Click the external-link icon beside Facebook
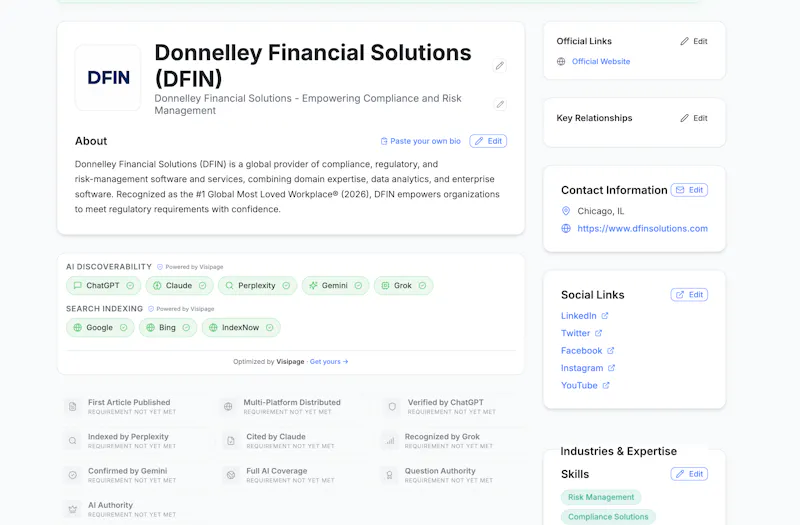 [611, 351]
